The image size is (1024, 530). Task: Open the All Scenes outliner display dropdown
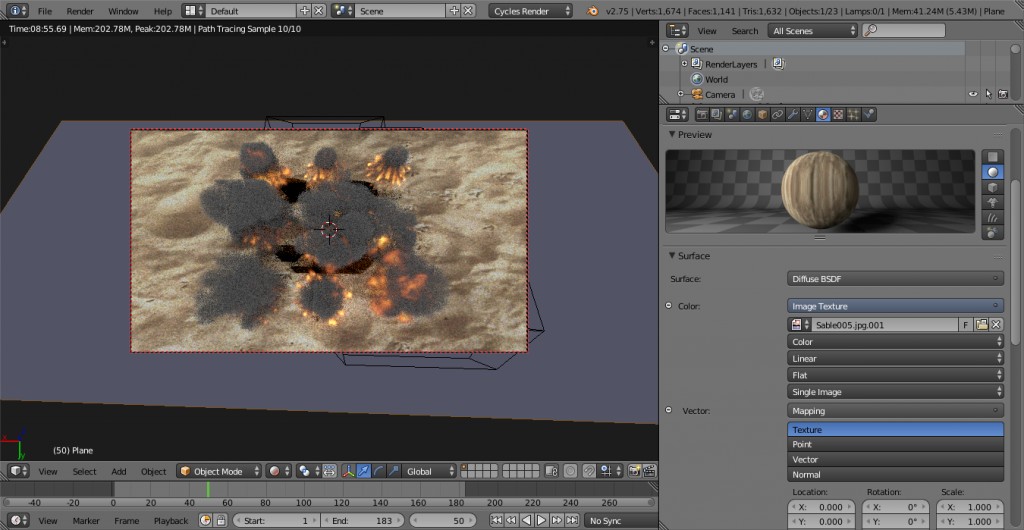tap(812, 31)
